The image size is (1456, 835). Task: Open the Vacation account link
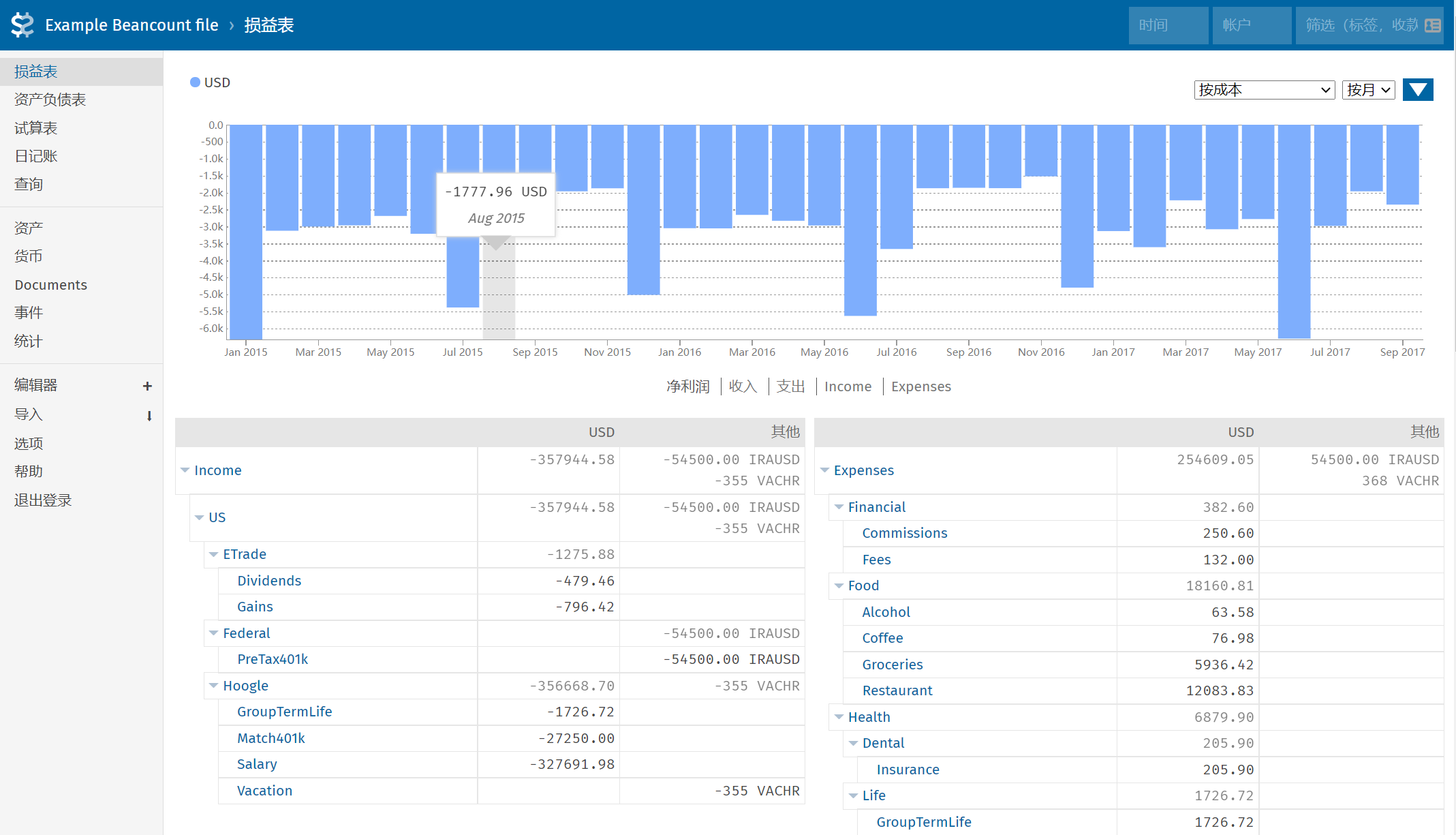pyautogui.click(x=264, y=791)
